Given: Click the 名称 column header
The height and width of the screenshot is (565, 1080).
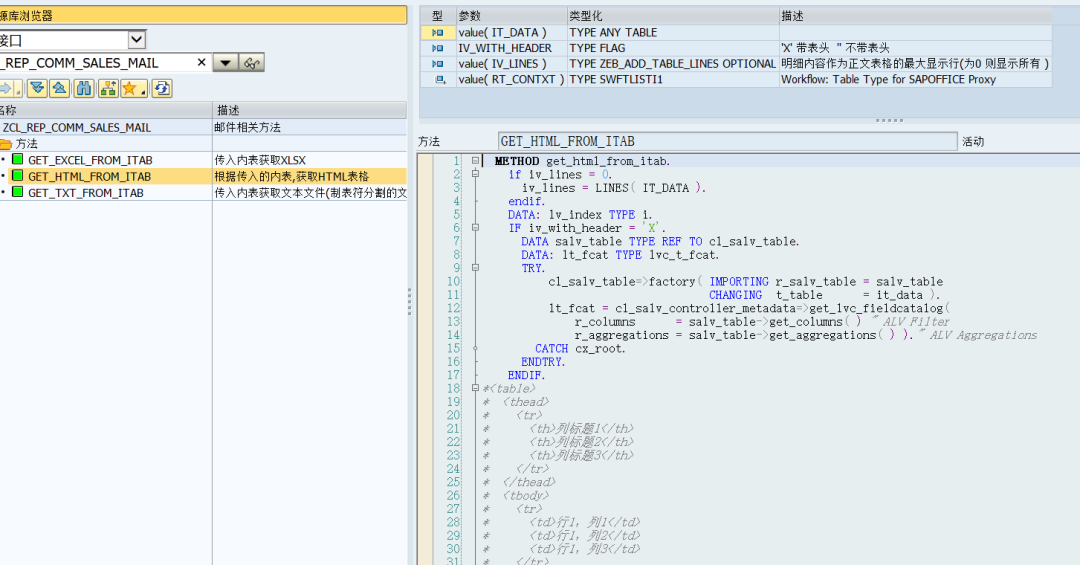Looking at the screenshot, I should click(x=105, y=110).
